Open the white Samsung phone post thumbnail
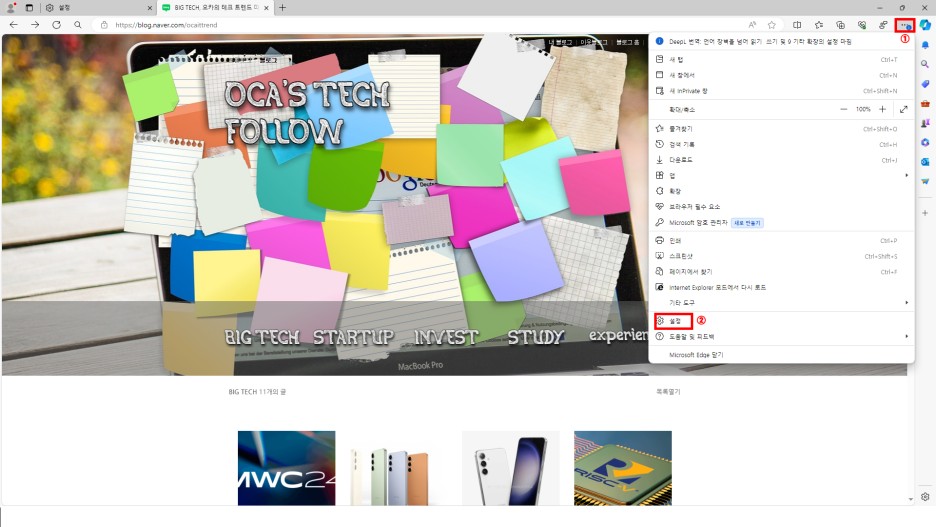 (x=511, y=468)
